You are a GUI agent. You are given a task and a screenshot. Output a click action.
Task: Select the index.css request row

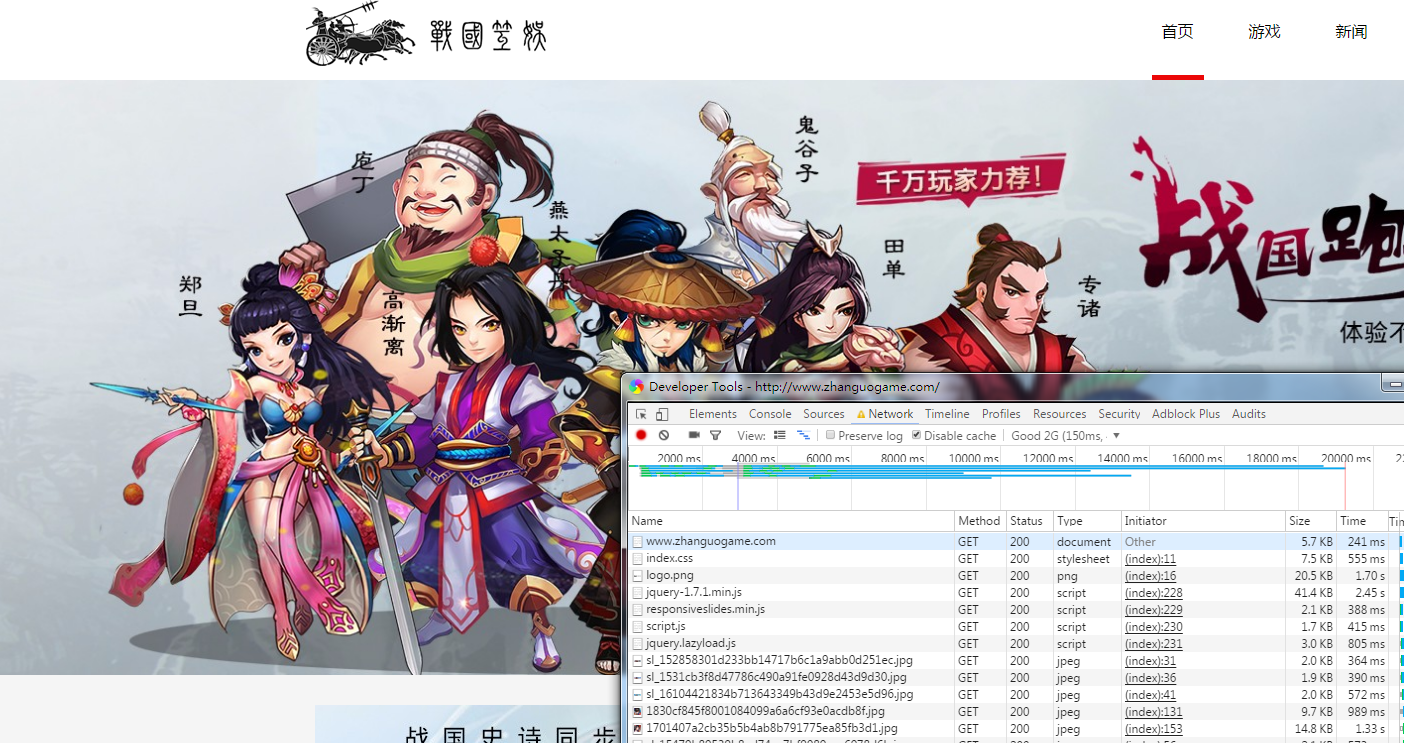point(1015,558)
